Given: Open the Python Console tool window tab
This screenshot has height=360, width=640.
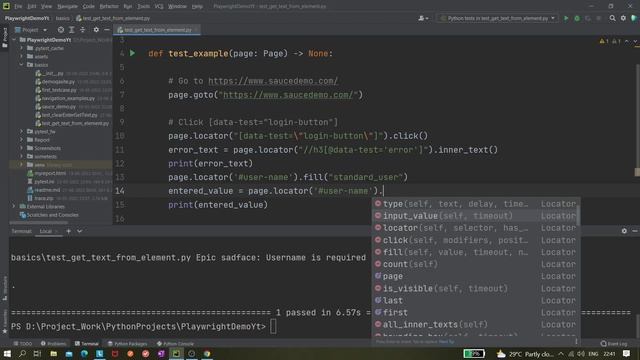Looking at the screenshot, I should [x=176, y=344].
